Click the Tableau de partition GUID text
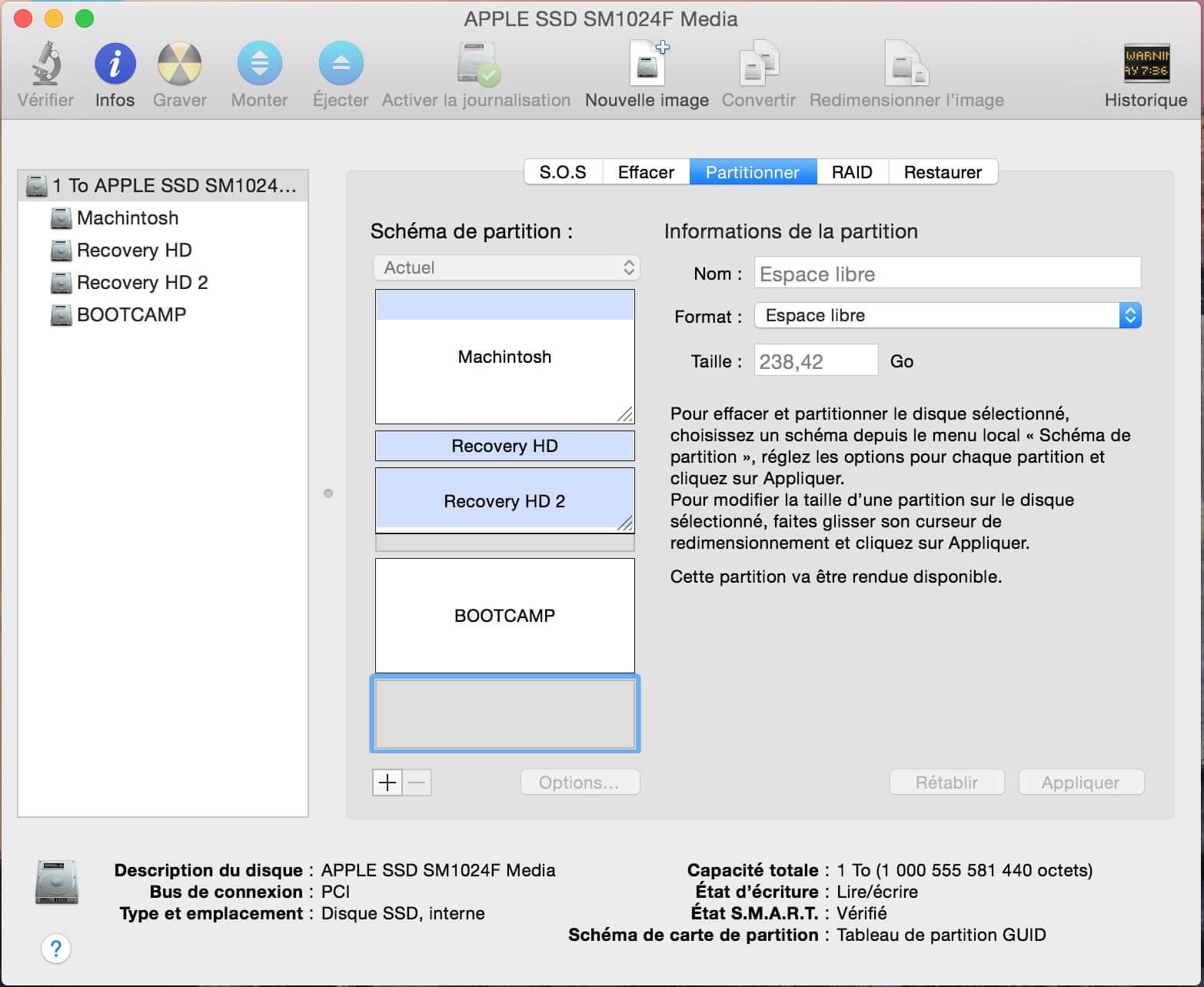 (941, 935)
